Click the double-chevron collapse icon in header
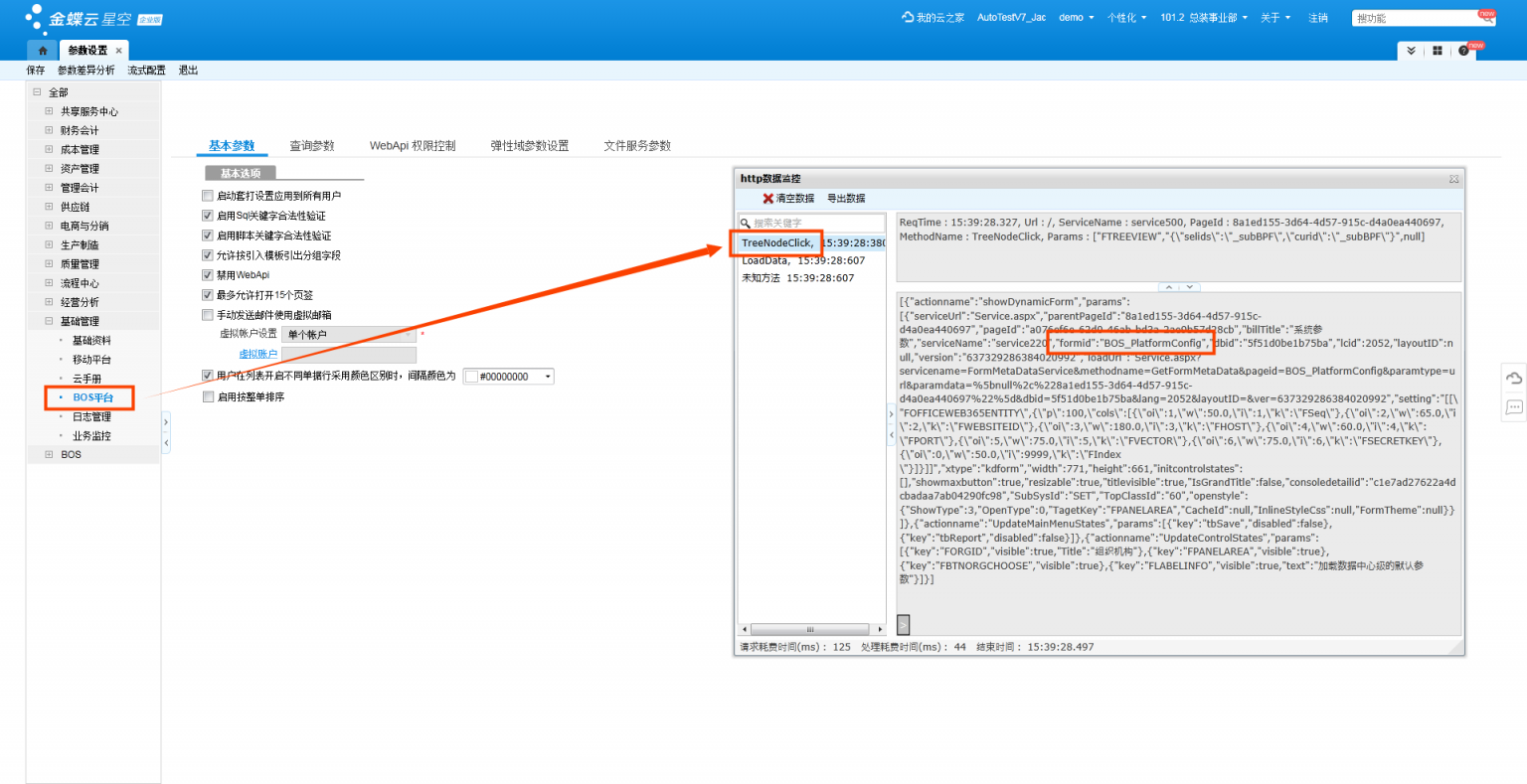The height and width of the screenshot is (784, 1527). (1411, 51)
